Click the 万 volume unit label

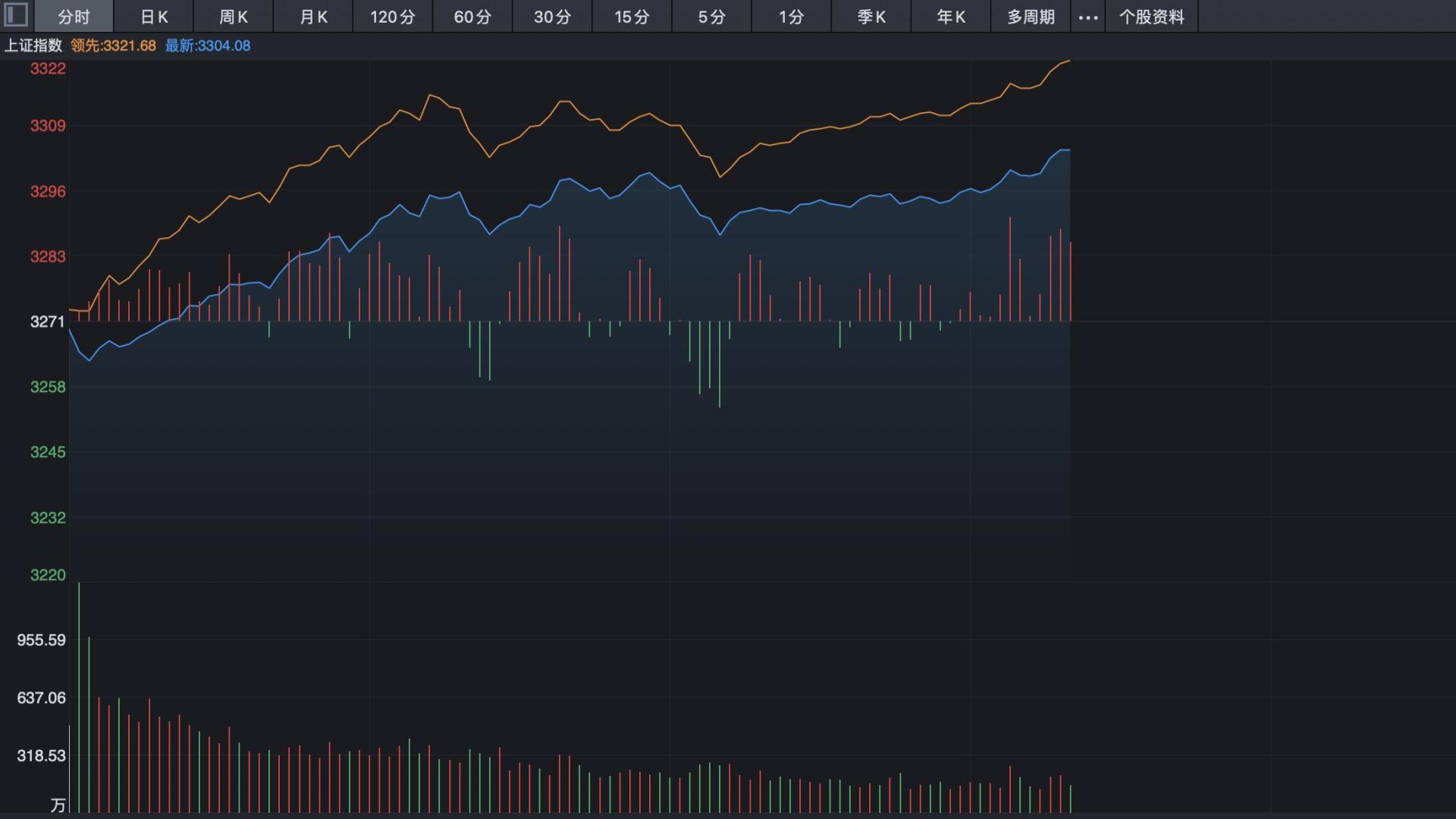pos(58,805)
